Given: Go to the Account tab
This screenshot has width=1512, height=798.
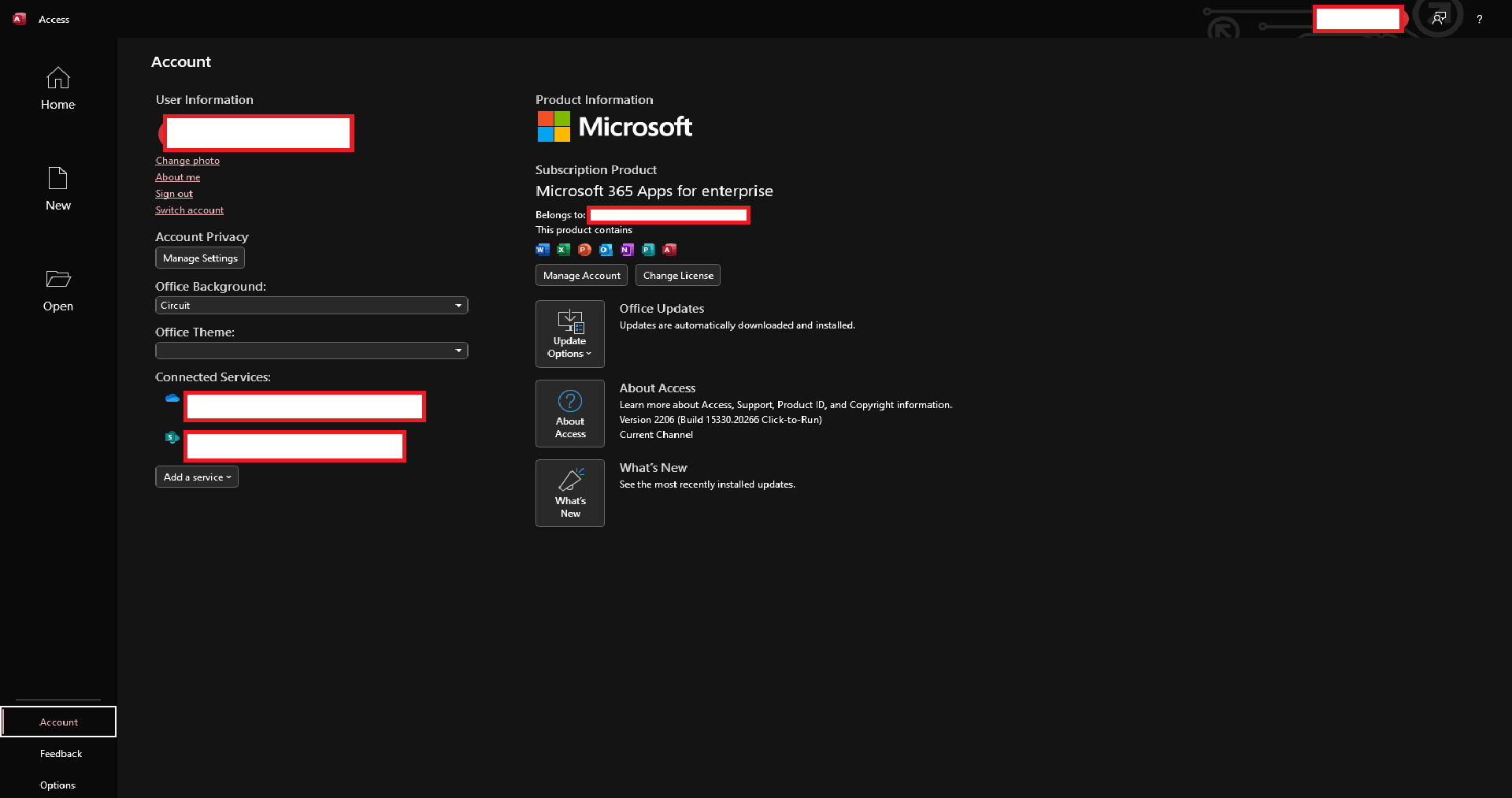Looking at the screenshot, I should [58, 722].
